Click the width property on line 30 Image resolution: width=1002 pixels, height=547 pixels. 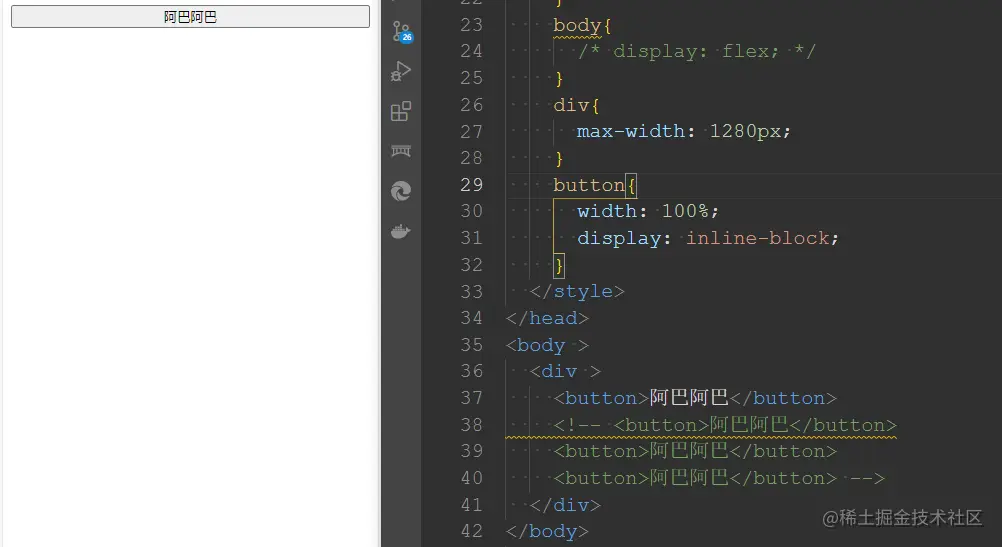coord(606,212)
